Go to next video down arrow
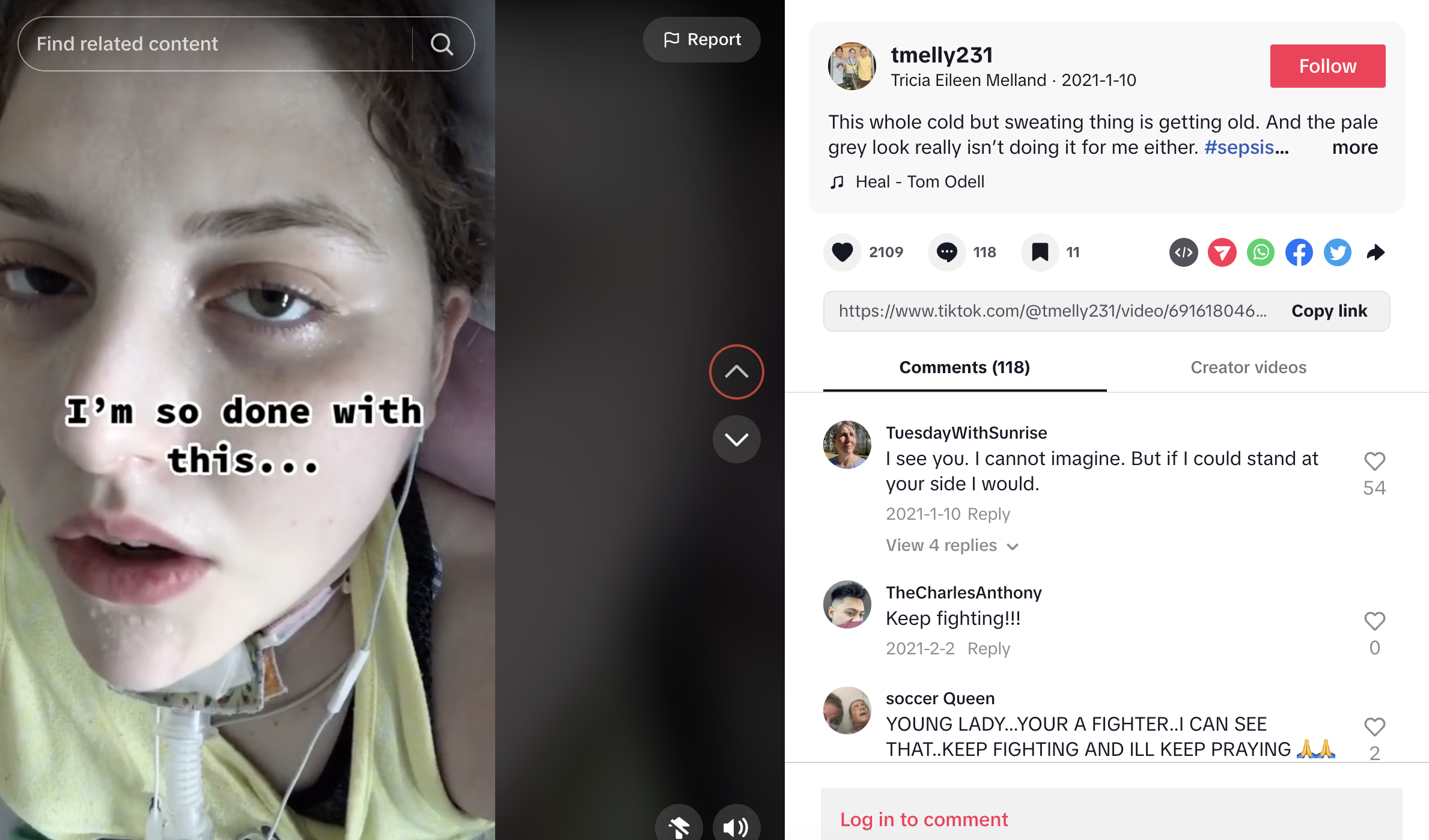The width and height of the screenshot is (1429, 840). pos(736,439)
